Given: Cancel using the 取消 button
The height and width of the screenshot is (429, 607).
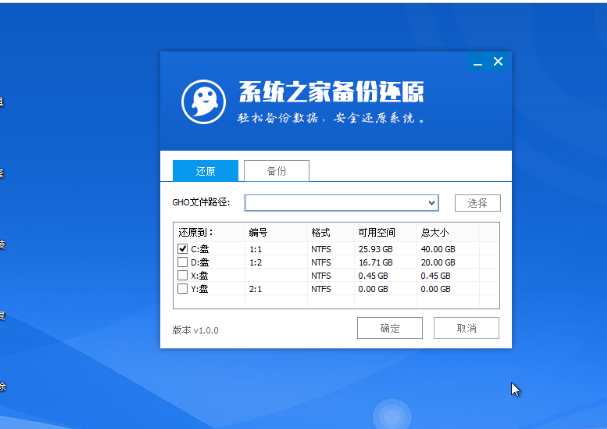Looking at the screenshot, I should tap(466, 328).
